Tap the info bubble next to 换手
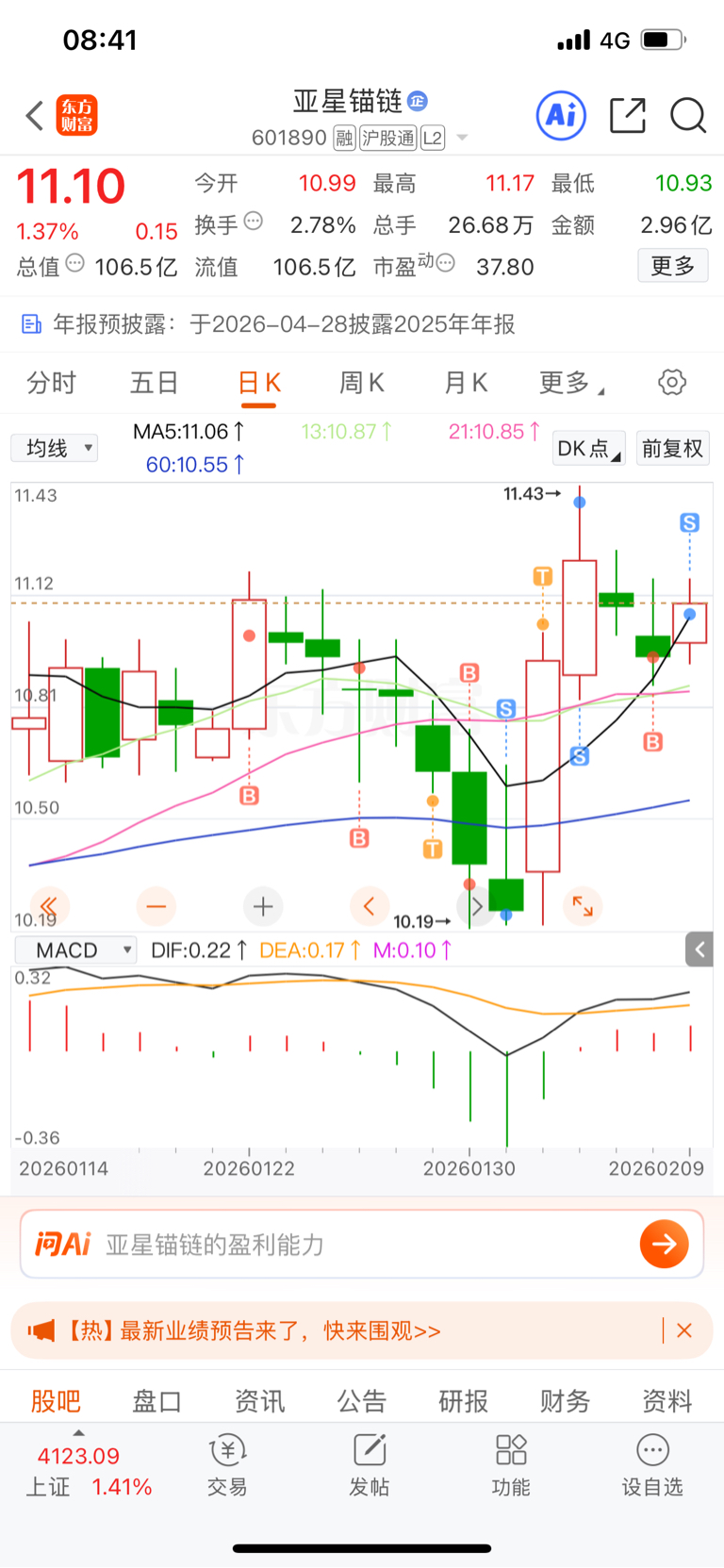The image size is (724, 1568). click(254, 221)
